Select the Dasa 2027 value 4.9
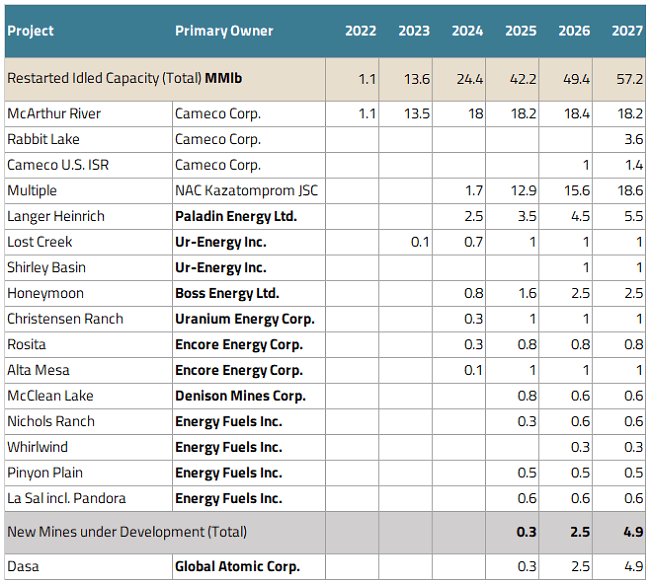 point(634,567)
